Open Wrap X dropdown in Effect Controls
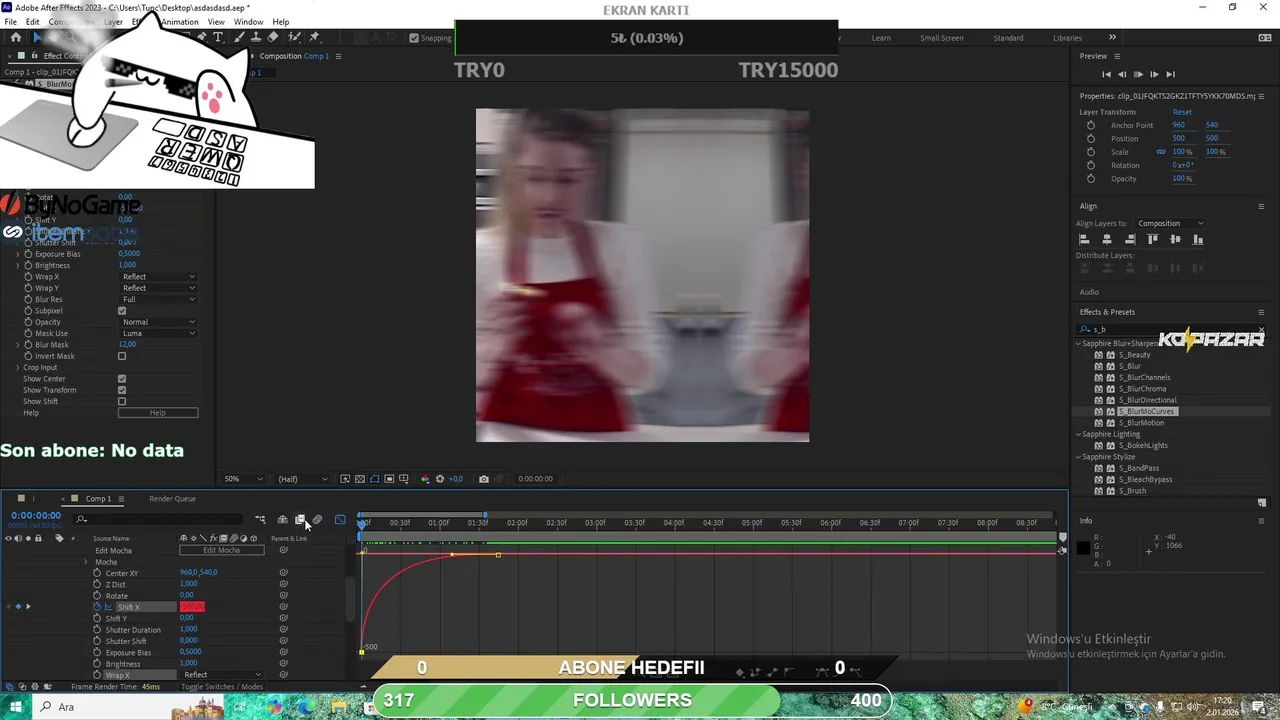 pyautogui.click(x=158, y=277)
